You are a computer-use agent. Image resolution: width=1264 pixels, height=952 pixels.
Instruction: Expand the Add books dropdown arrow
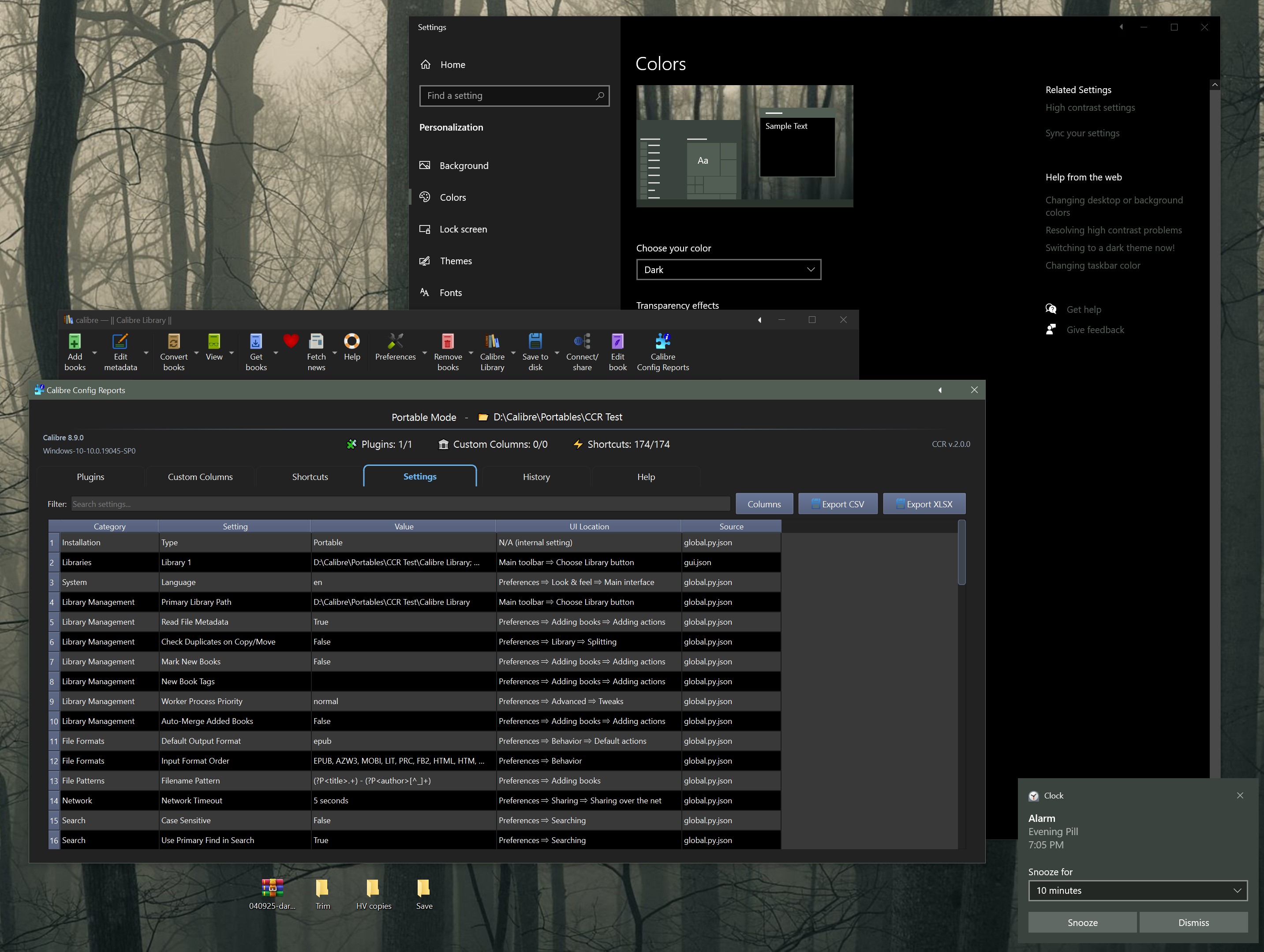[95, 353]
